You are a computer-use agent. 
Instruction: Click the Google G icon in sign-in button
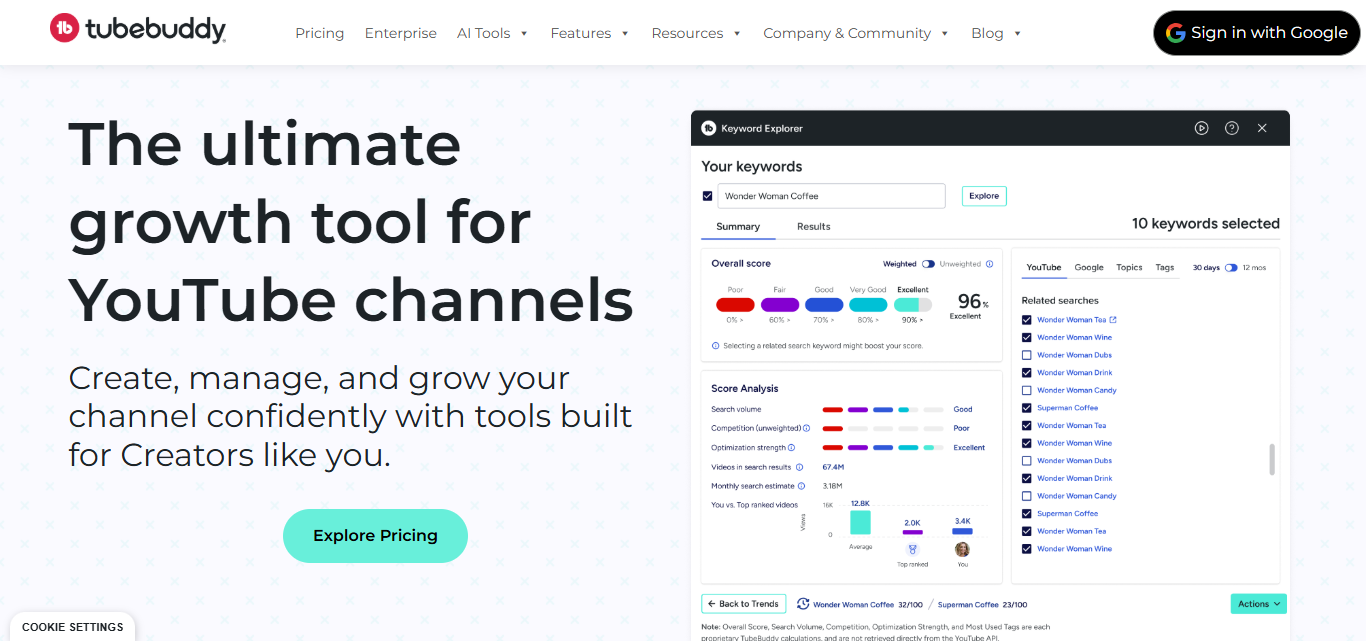pyautogui.click(x=1176, y=32)
